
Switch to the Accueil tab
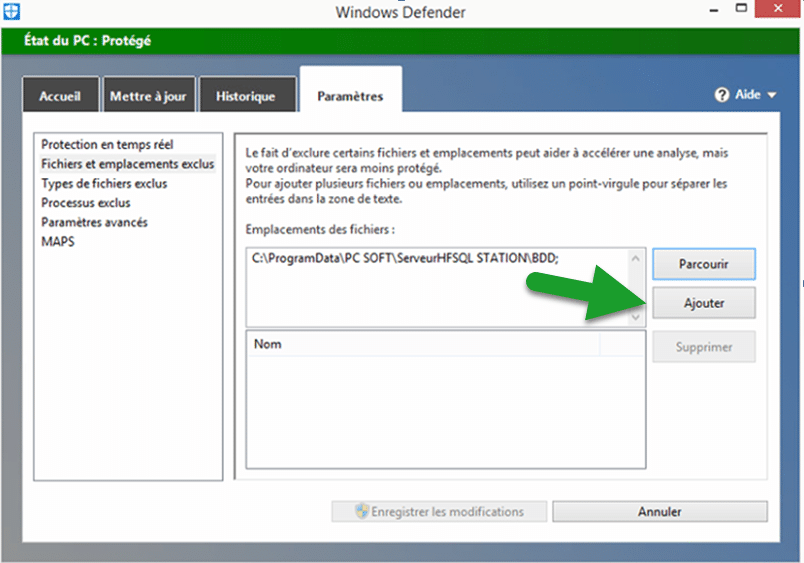click(61, 95)
